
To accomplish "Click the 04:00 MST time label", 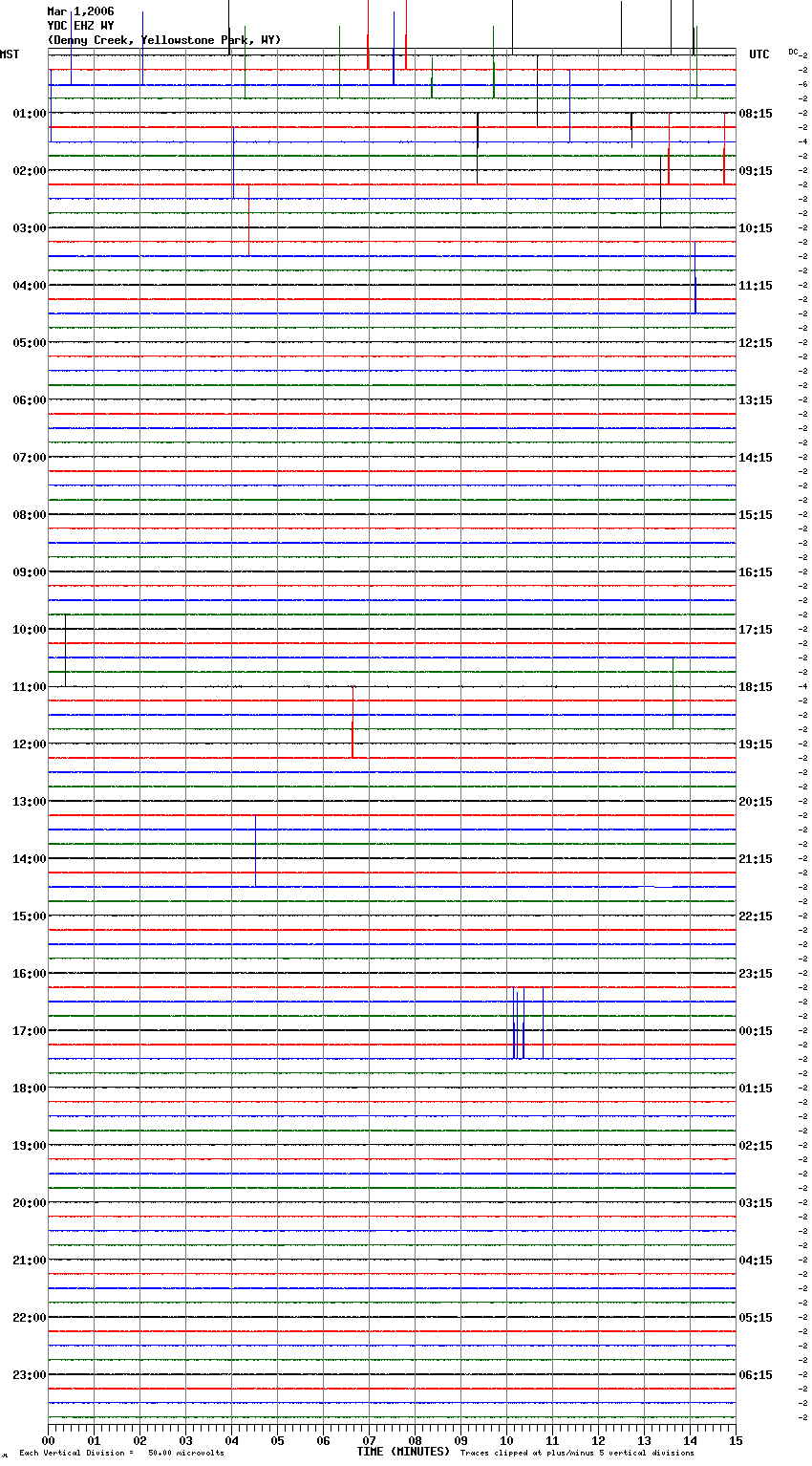I will (x=30, y=286).
